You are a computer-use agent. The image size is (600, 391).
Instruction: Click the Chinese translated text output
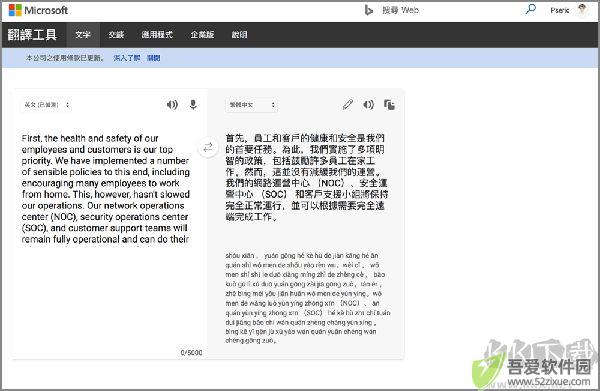coord(306,177)
